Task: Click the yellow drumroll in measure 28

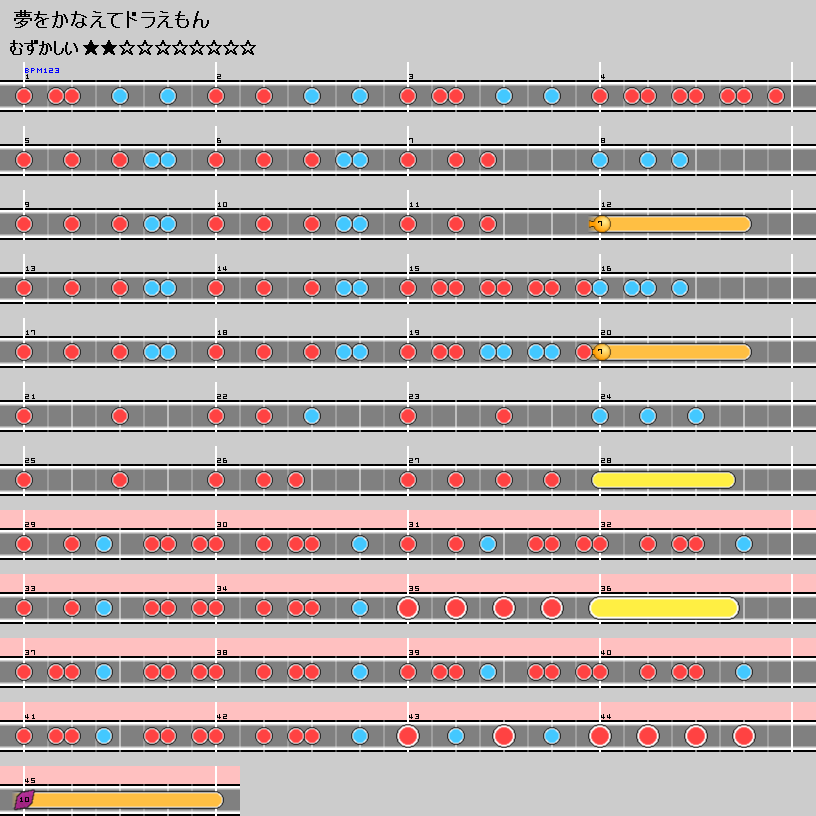Action: [x=664, y=480]
